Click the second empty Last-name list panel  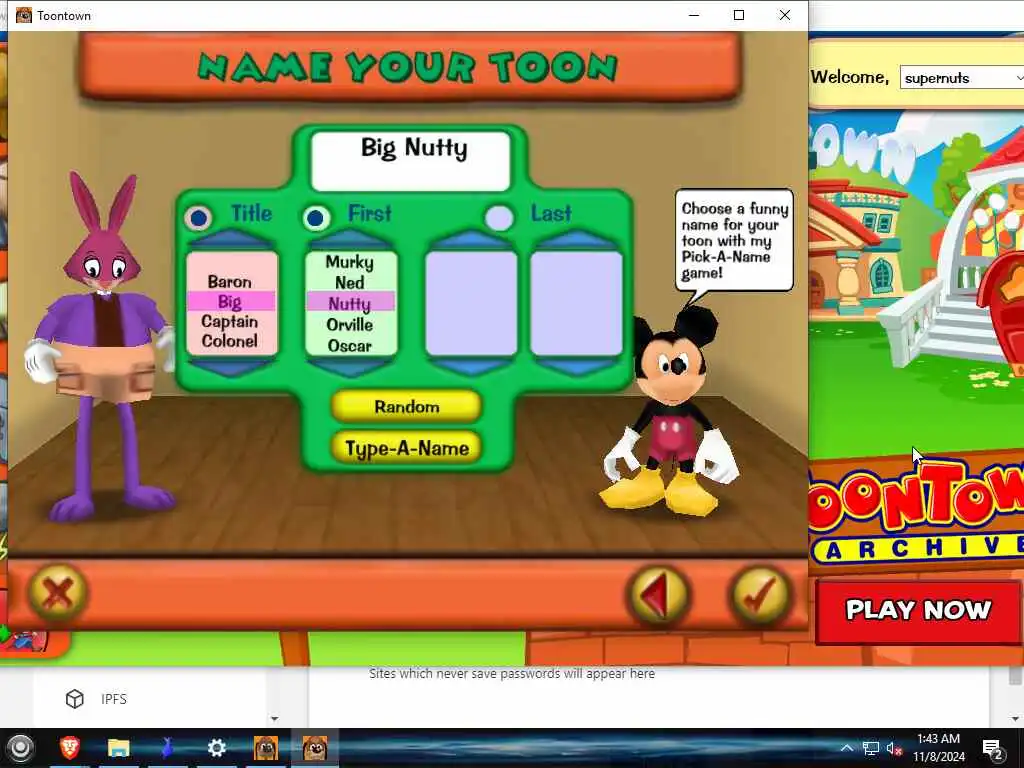(x=576, y=304)
